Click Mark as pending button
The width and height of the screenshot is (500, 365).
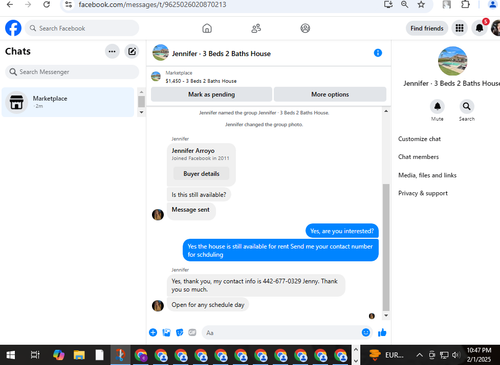click(211, 94)
